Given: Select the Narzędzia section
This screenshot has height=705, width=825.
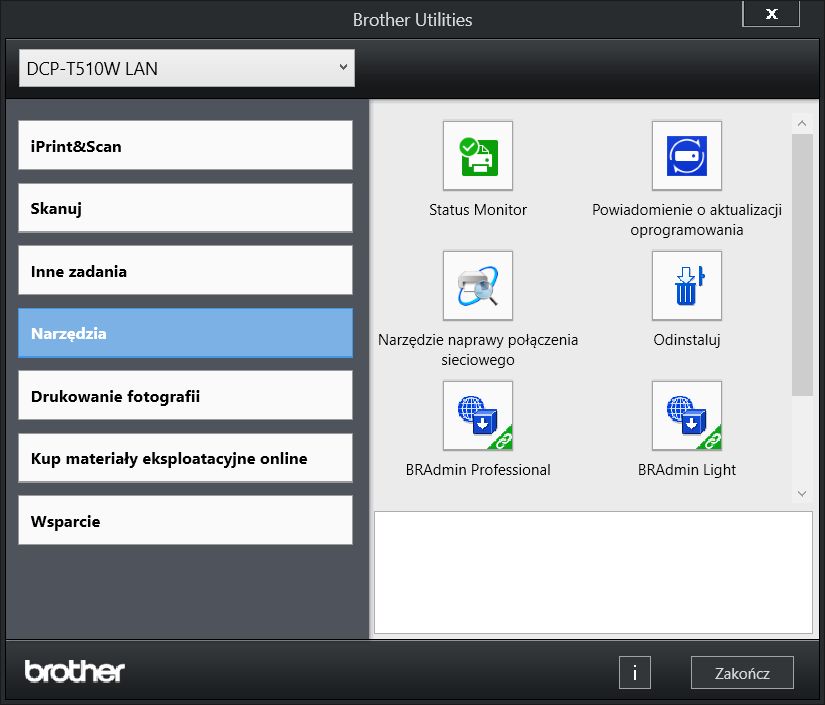Looking at the screenshot, I should [185, 333].
